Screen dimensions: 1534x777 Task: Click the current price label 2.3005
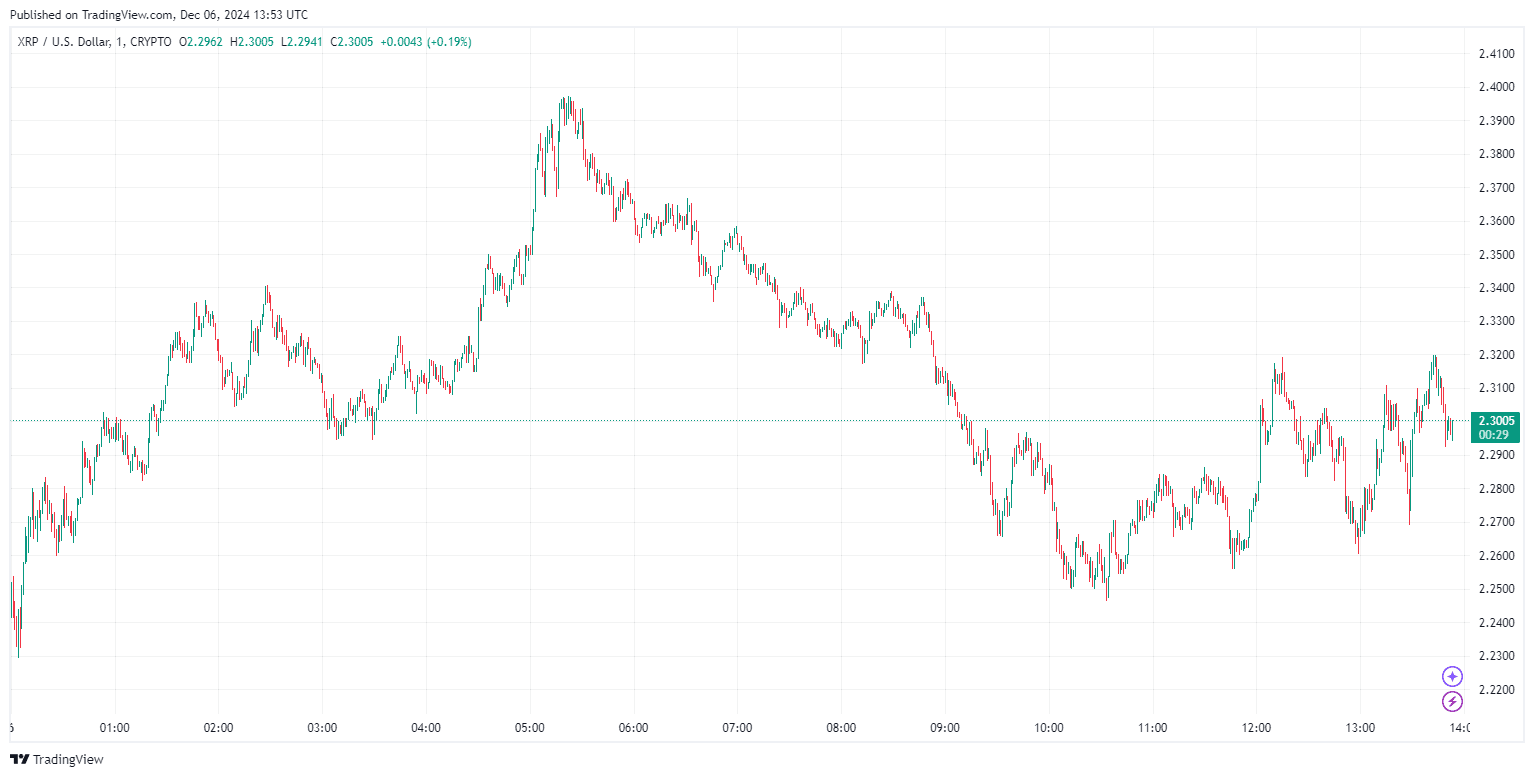pos(1496,420)
